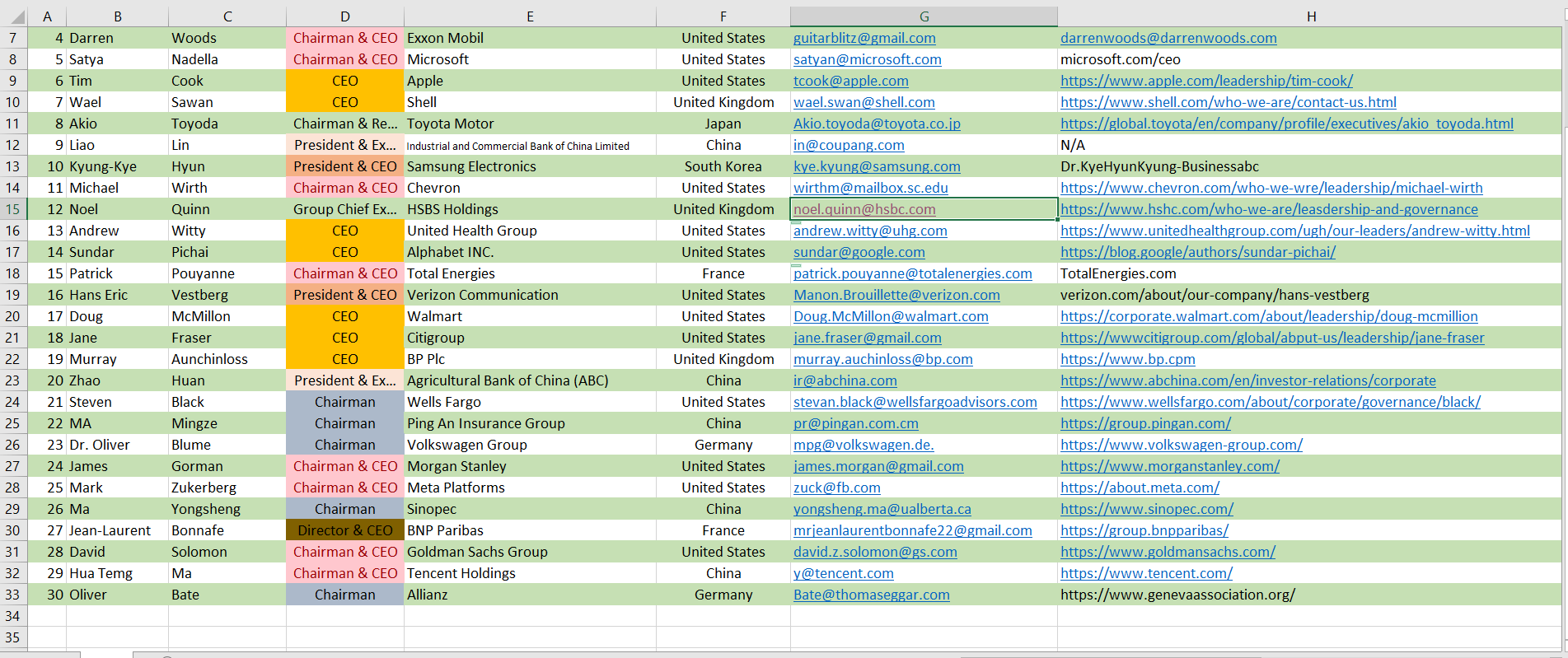Select column H header
Image resolution: width=1568 pixels, height=658 pixels.
click(1311, 16)
